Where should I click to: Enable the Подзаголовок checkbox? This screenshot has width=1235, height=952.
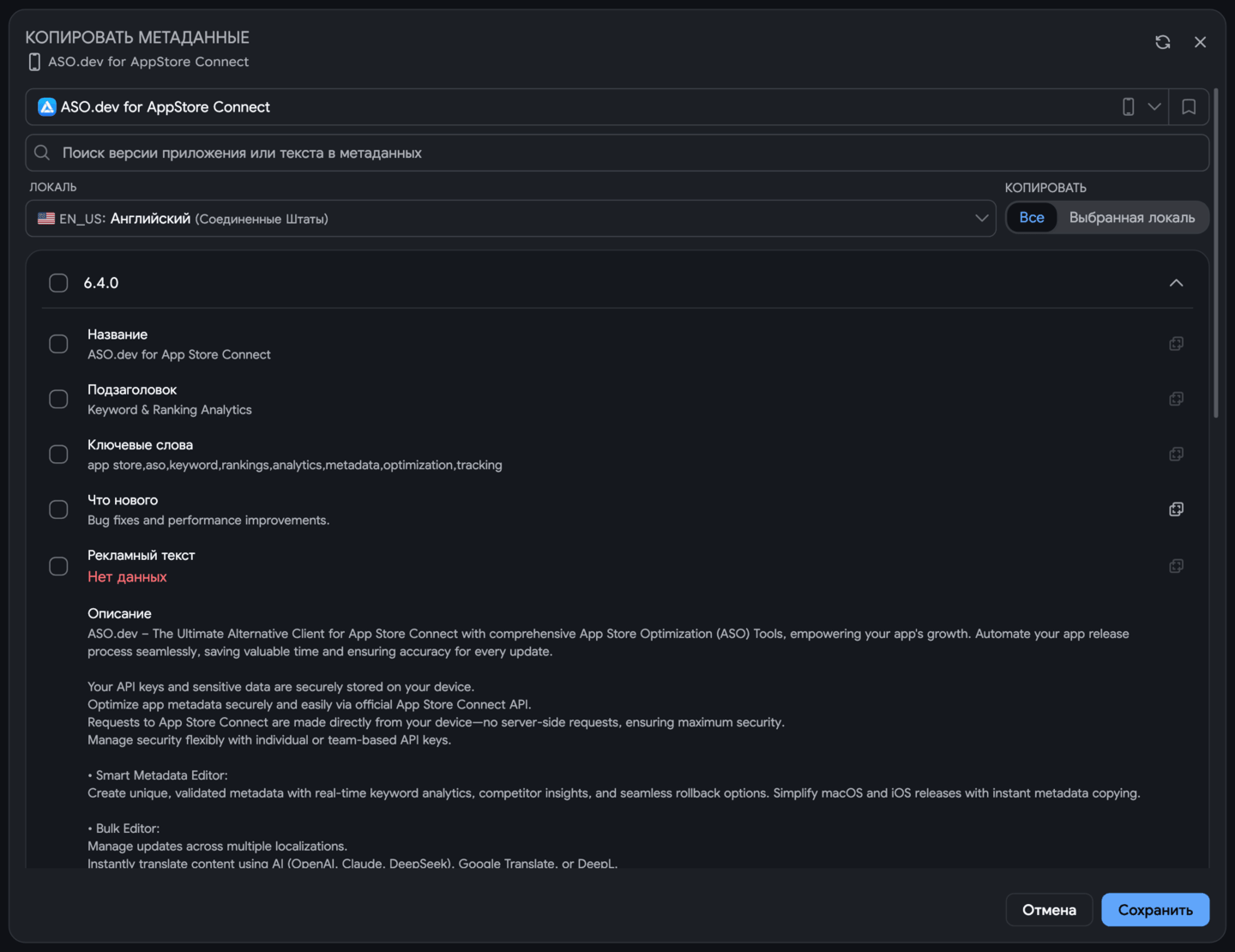click(x=58, y=399)
